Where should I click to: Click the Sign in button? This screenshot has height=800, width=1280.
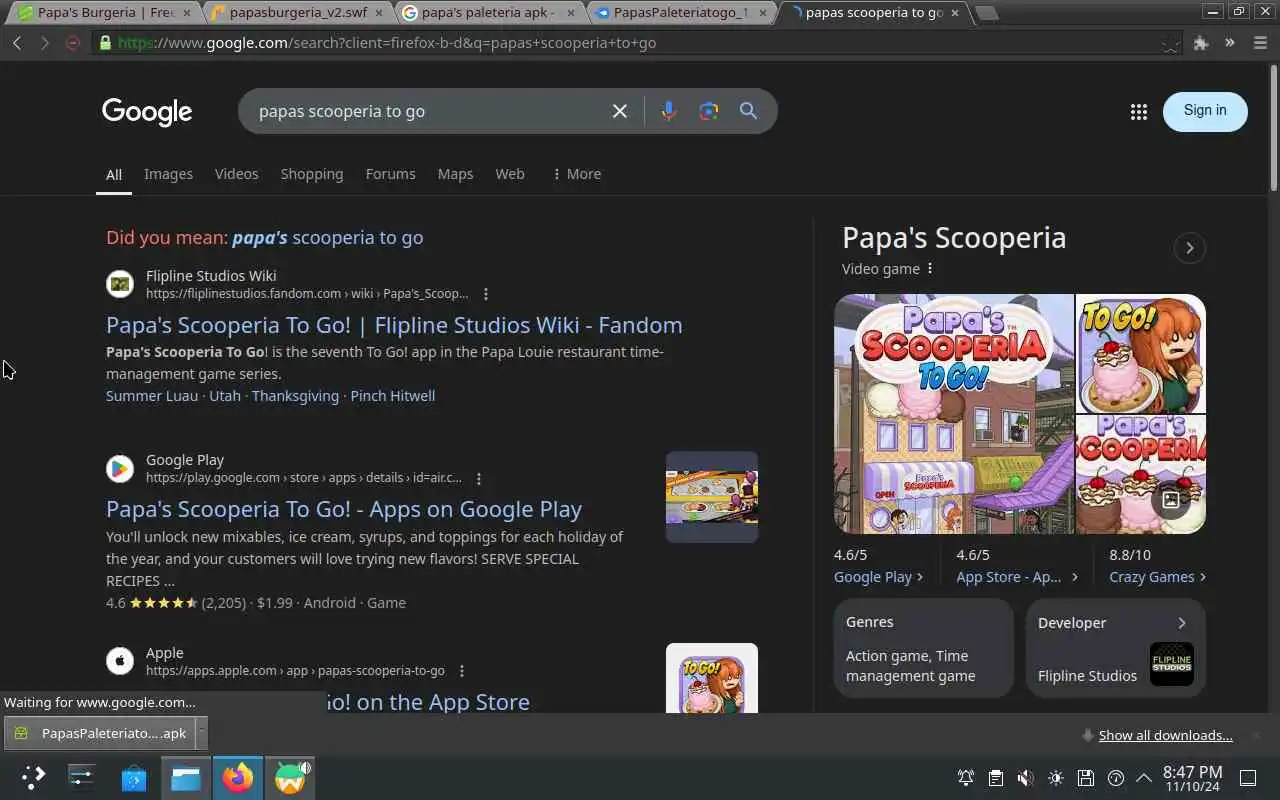click(1205, 111)
